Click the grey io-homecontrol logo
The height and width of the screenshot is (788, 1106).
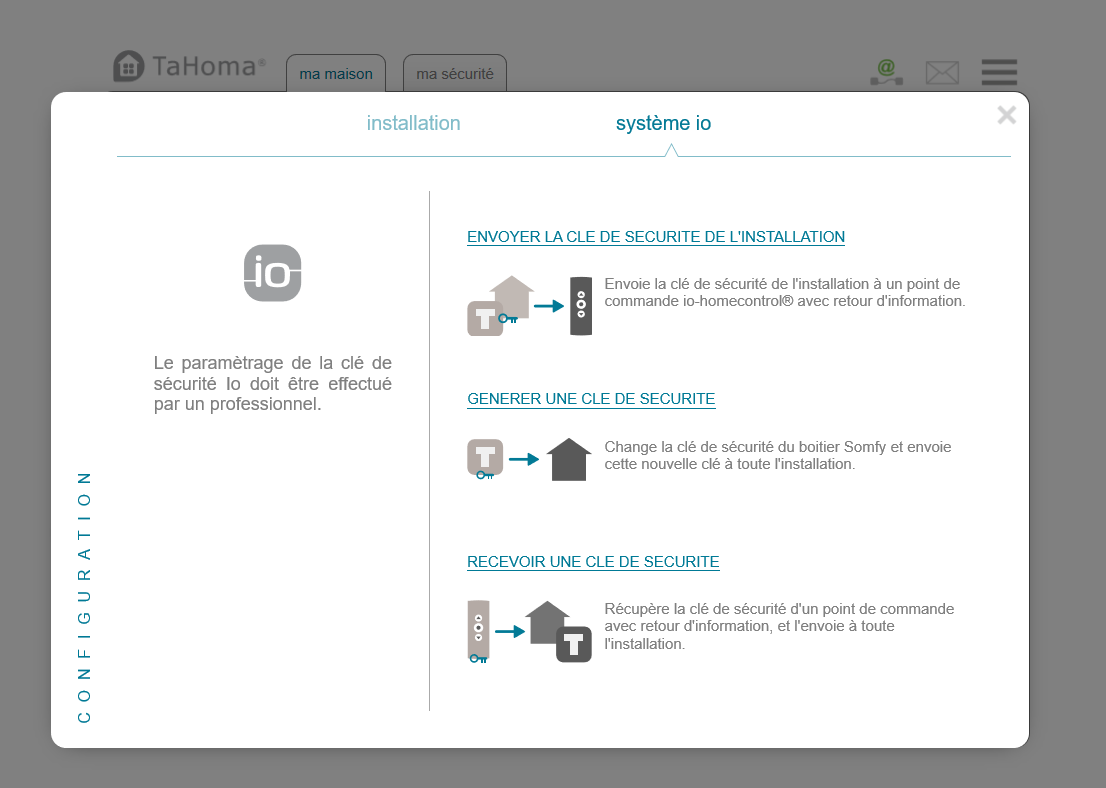pyautogui.click(x=272, y=273)
